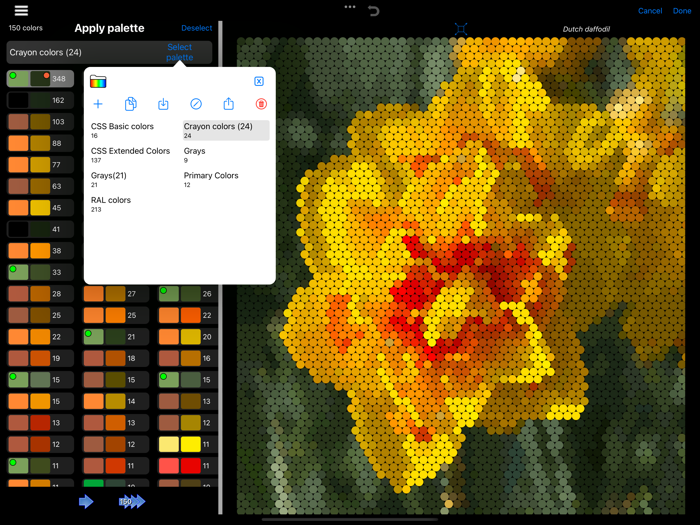The height and width of the screenshot is (525, 700).
Task: Click the fit-to-screen icon above the mosaic
Action: (461, 29)
